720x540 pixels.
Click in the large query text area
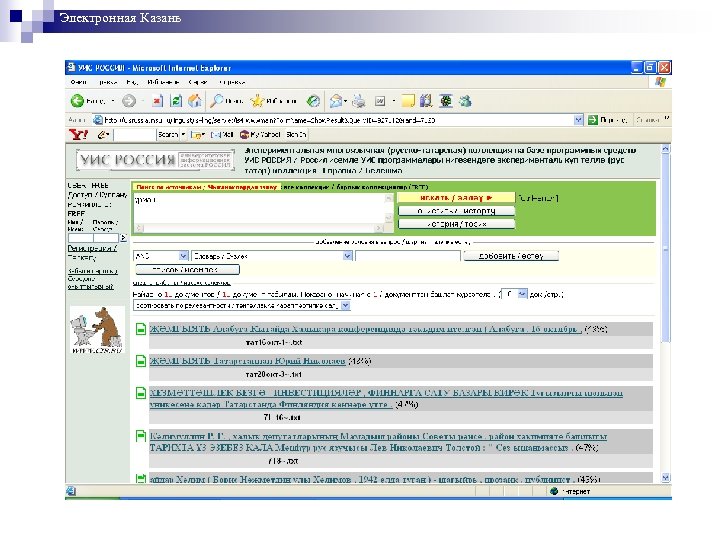[x=260, y=209]
